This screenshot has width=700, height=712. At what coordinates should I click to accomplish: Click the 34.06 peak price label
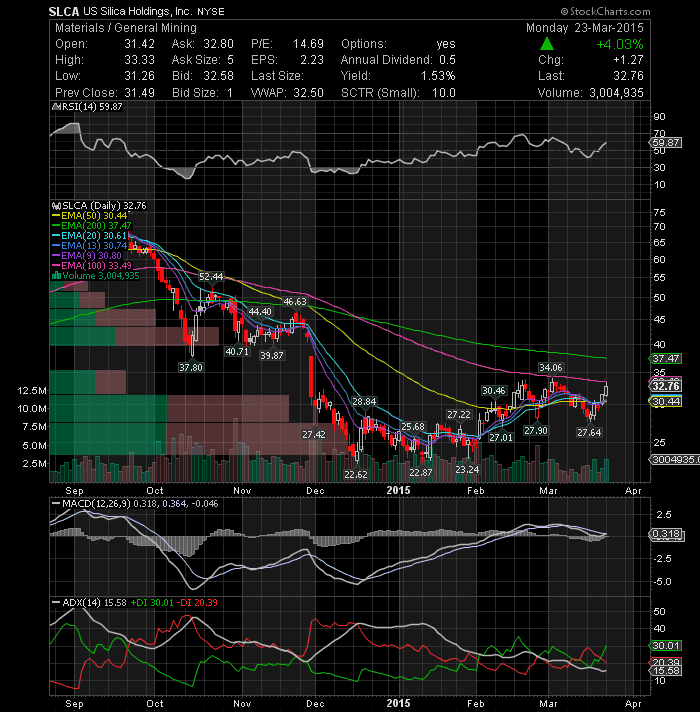coord(550,367)
